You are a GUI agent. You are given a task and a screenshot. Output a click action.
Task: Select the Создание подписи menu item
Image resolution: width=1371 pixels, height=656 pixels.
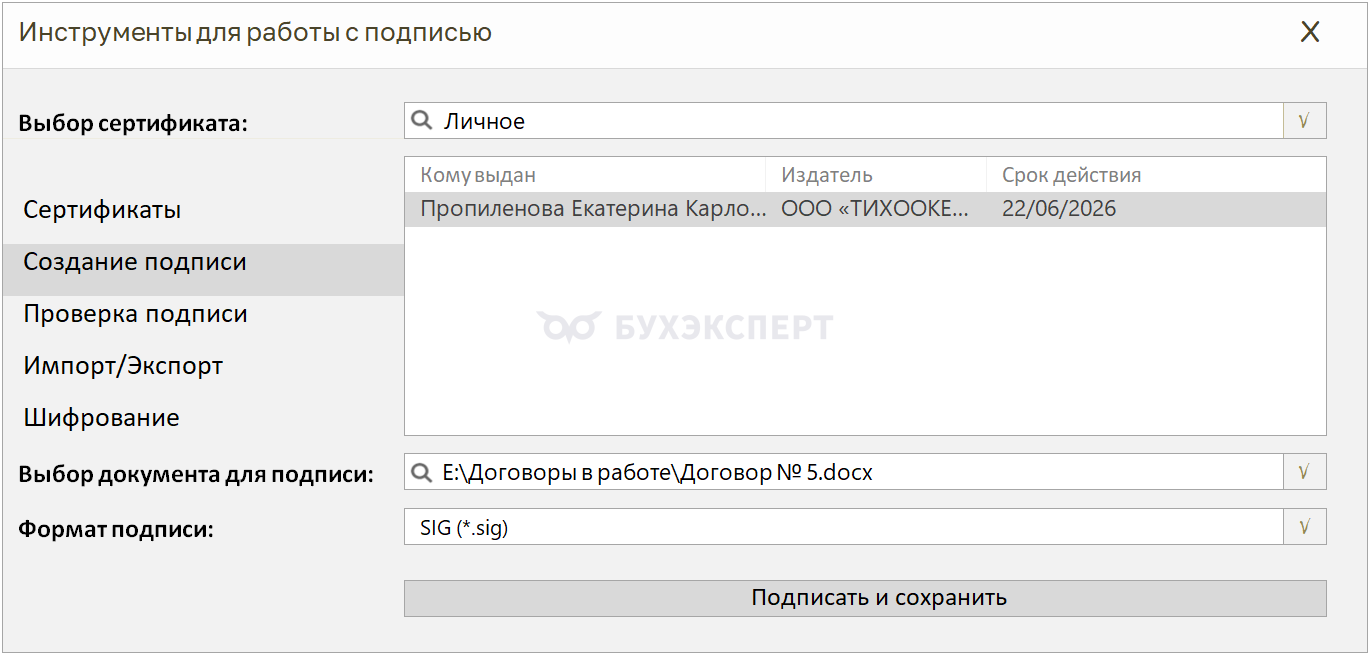[135, 262]
